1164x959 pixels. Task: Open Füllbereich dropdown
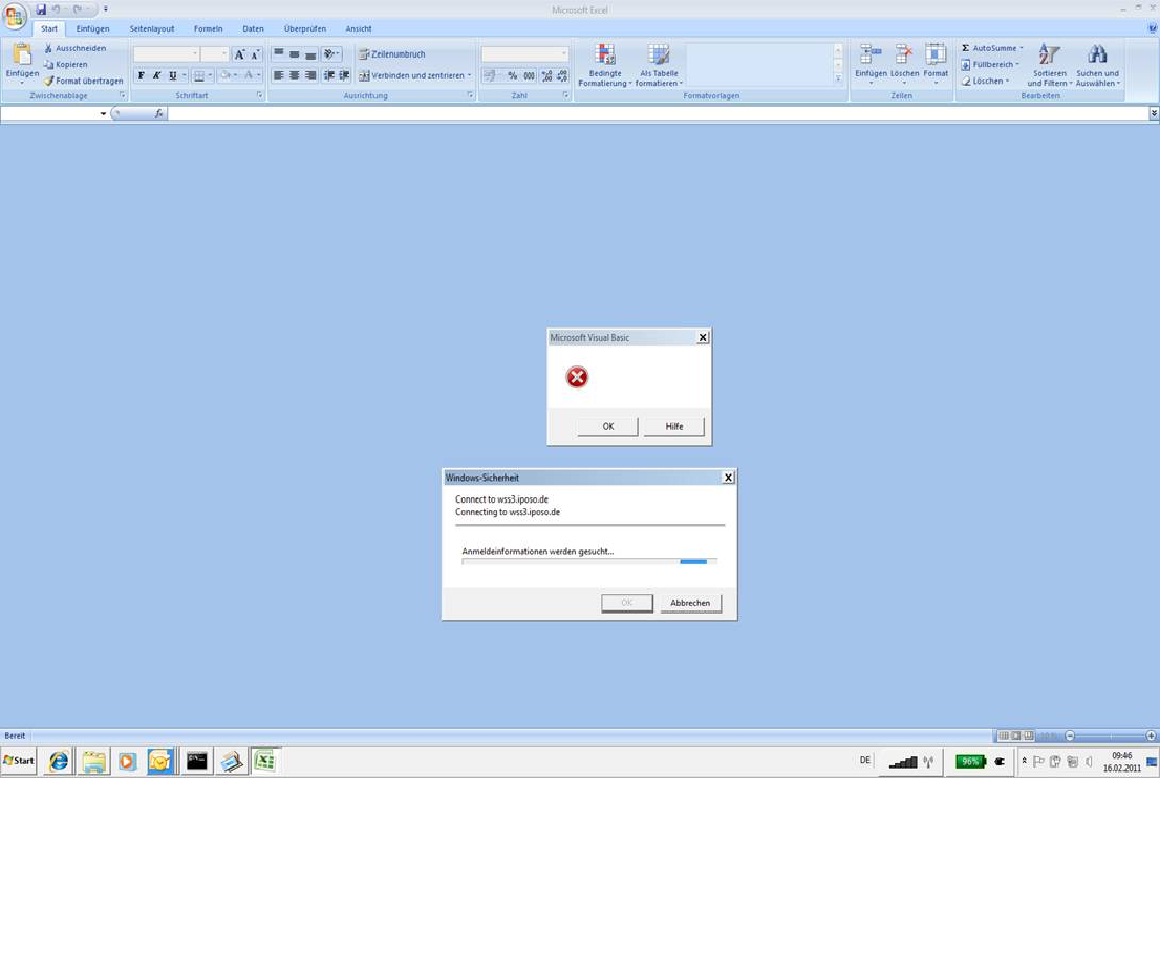coord(990,65)
